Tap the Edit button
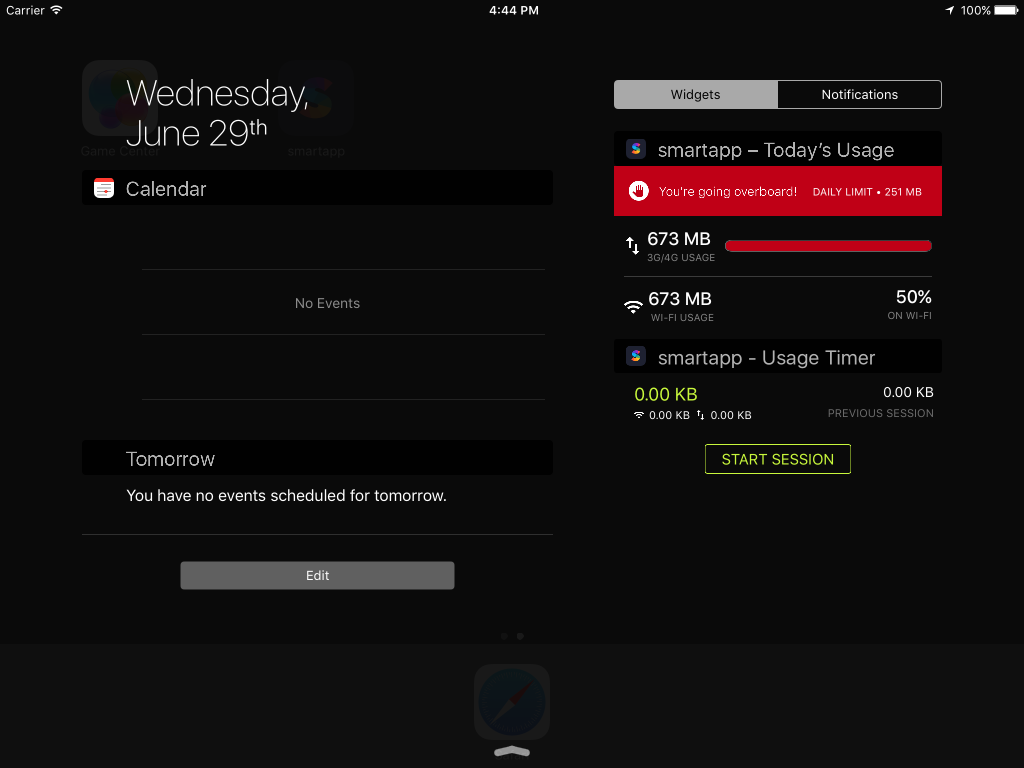The width and height of the screenshot is (1024, 768). point(317,575)
